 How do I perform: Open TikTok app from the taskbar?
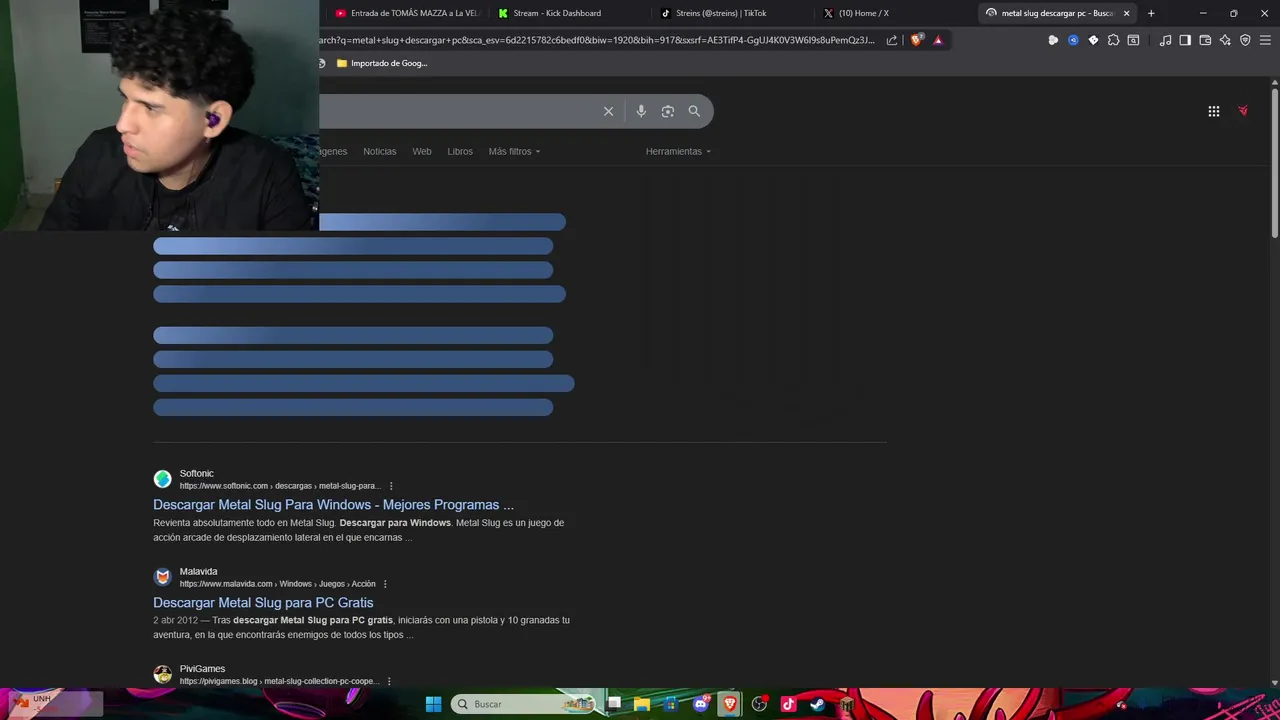click(x=788, y=704)
